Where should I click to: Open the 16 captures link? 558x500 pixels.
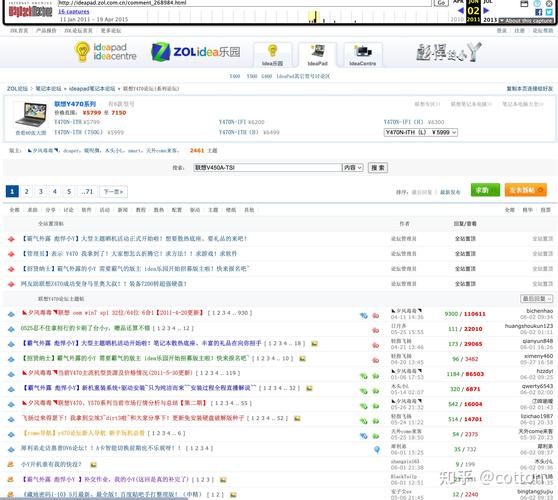[x=74, y=12]
